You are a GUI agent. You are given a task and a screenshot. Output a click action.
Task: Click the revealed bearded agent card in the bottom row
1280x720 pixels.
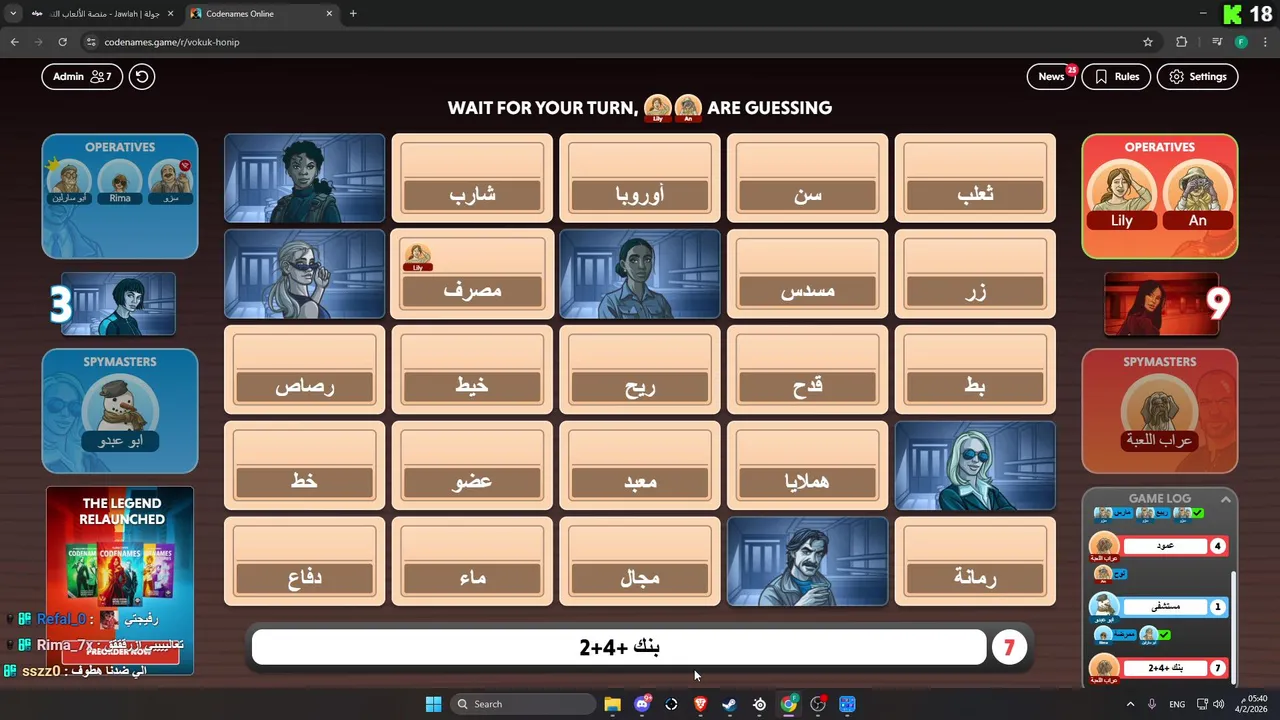coord(807,562)
